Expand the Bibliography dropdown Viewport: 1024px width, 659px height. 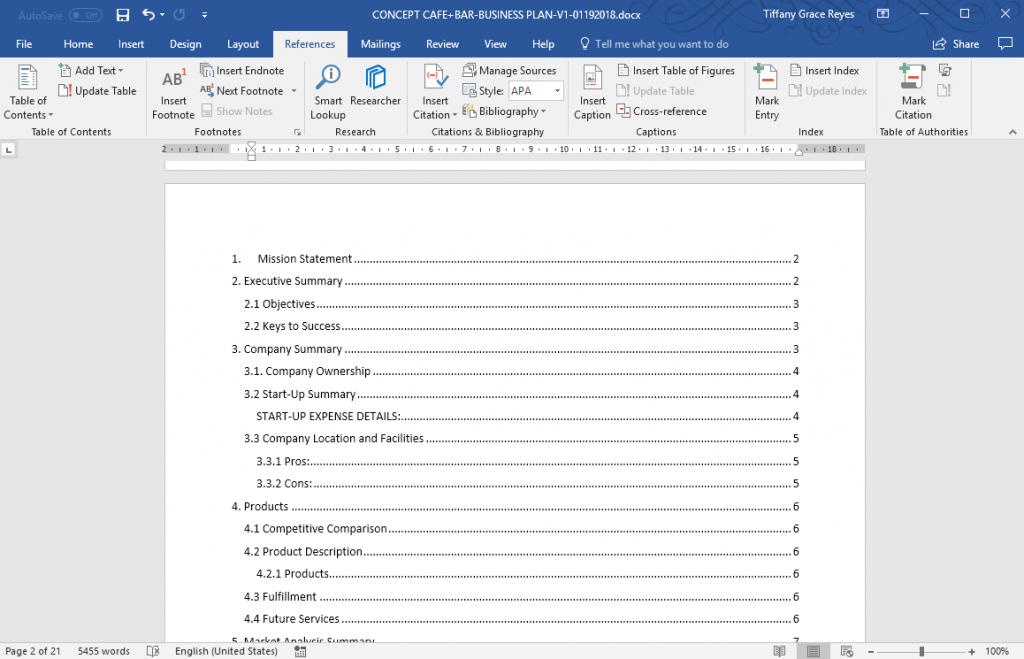508,111
